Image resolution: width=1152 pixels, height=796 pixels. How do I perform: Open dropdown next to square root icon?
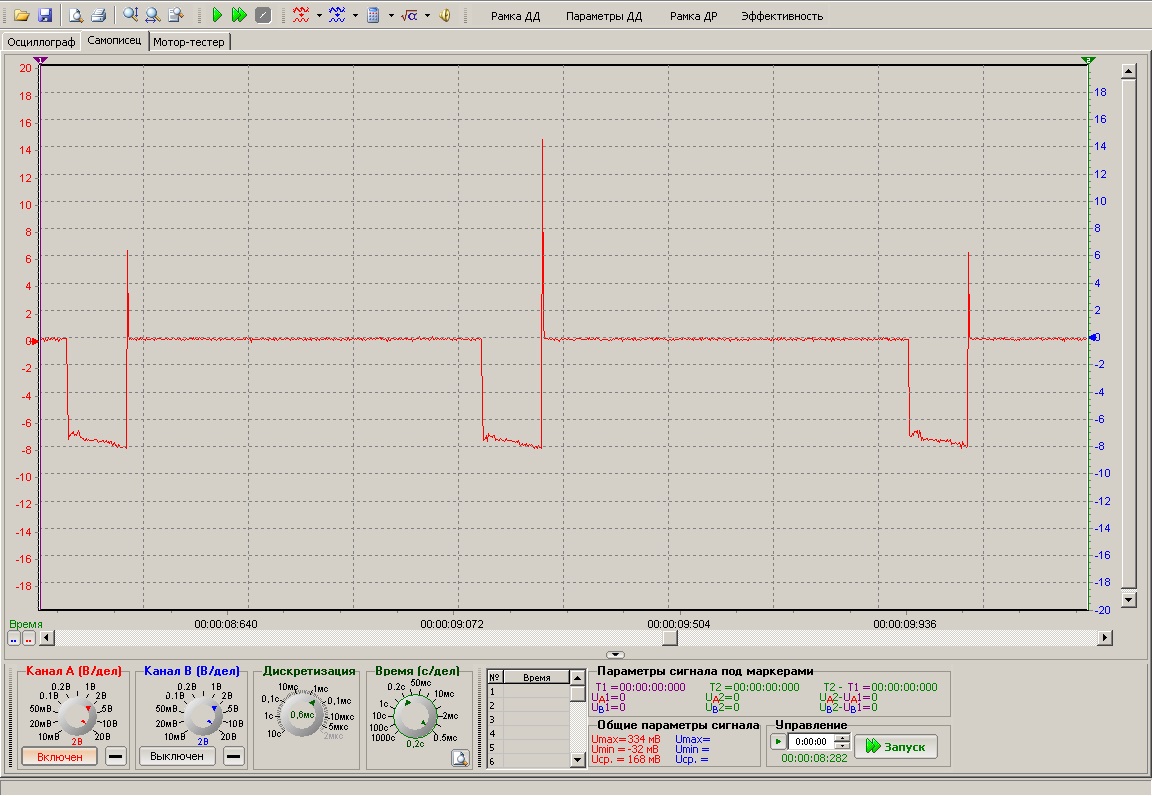pos(427,15)
